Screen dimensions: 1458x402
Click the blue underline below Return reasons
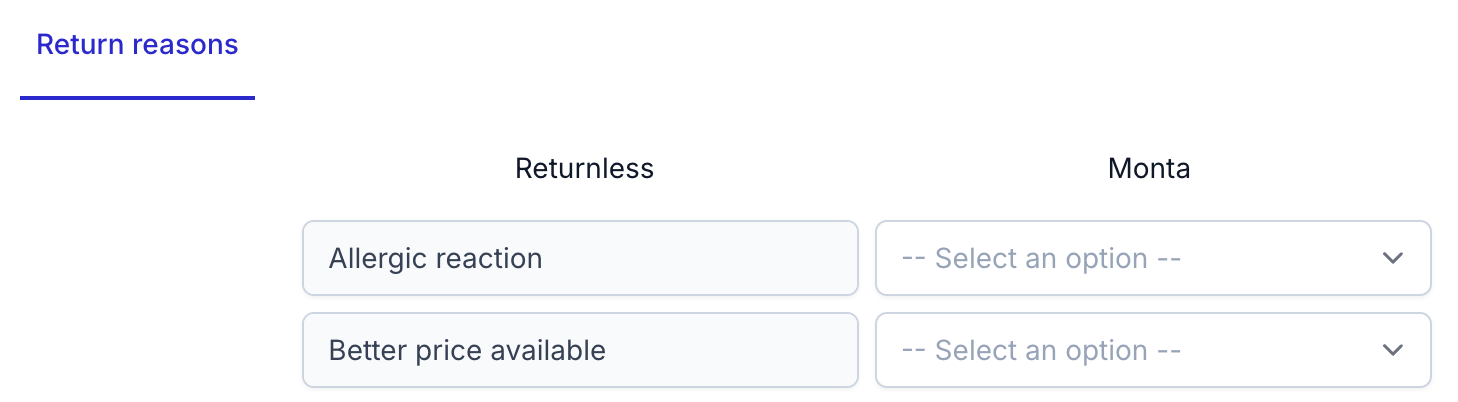[137, 98]
